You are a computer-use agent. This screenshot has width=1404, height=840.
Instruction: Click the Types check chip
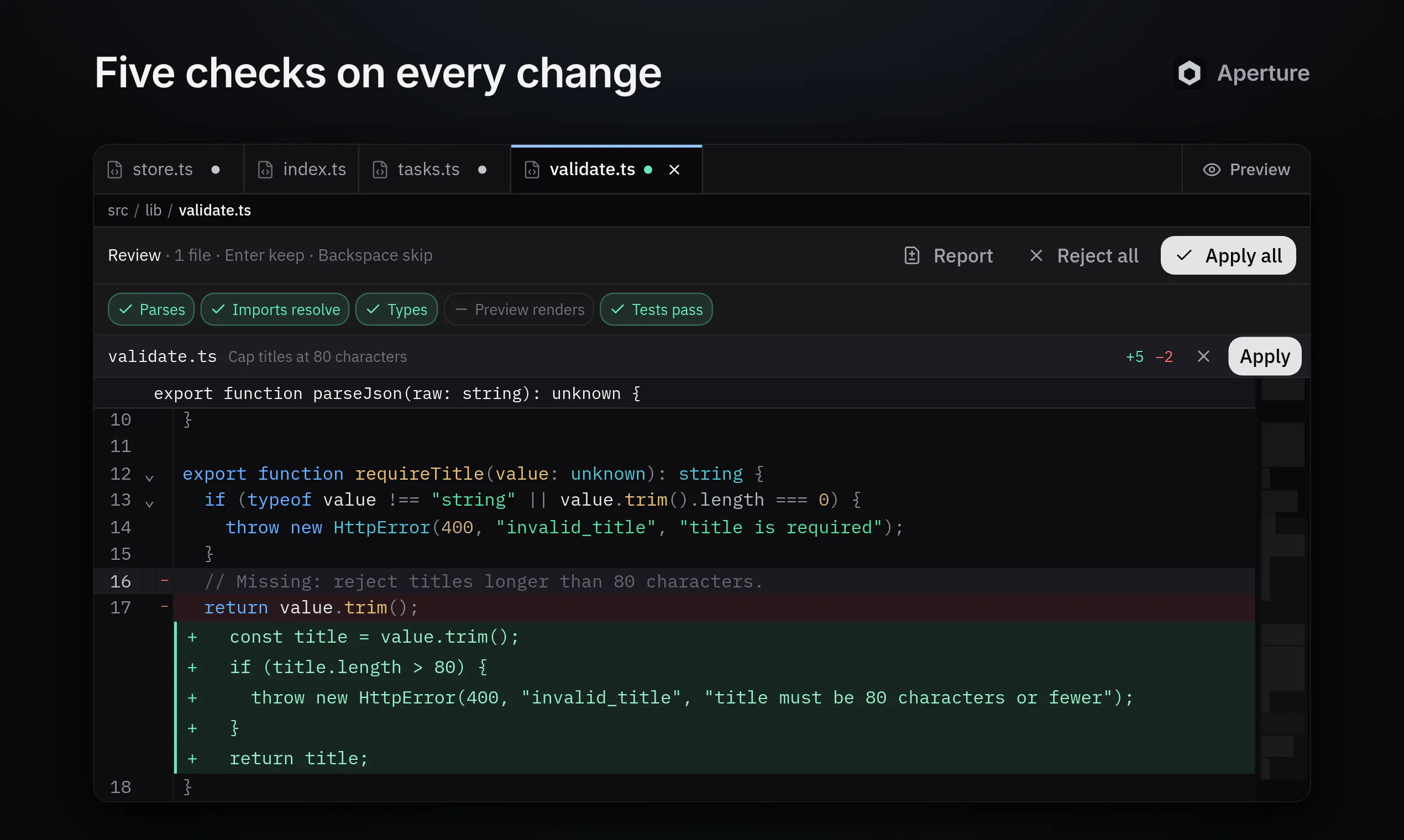click(396, 309)
